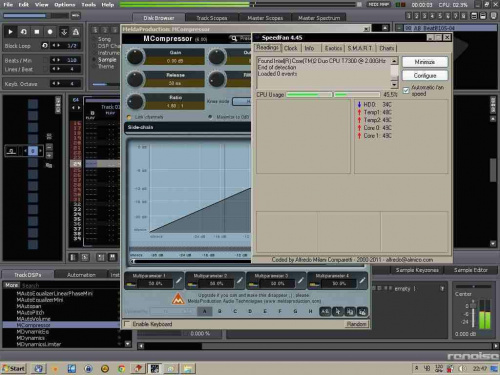Screen dimensions: 500x375
Task: Switch to Track Scopes tab
Action: coord(212,18)
